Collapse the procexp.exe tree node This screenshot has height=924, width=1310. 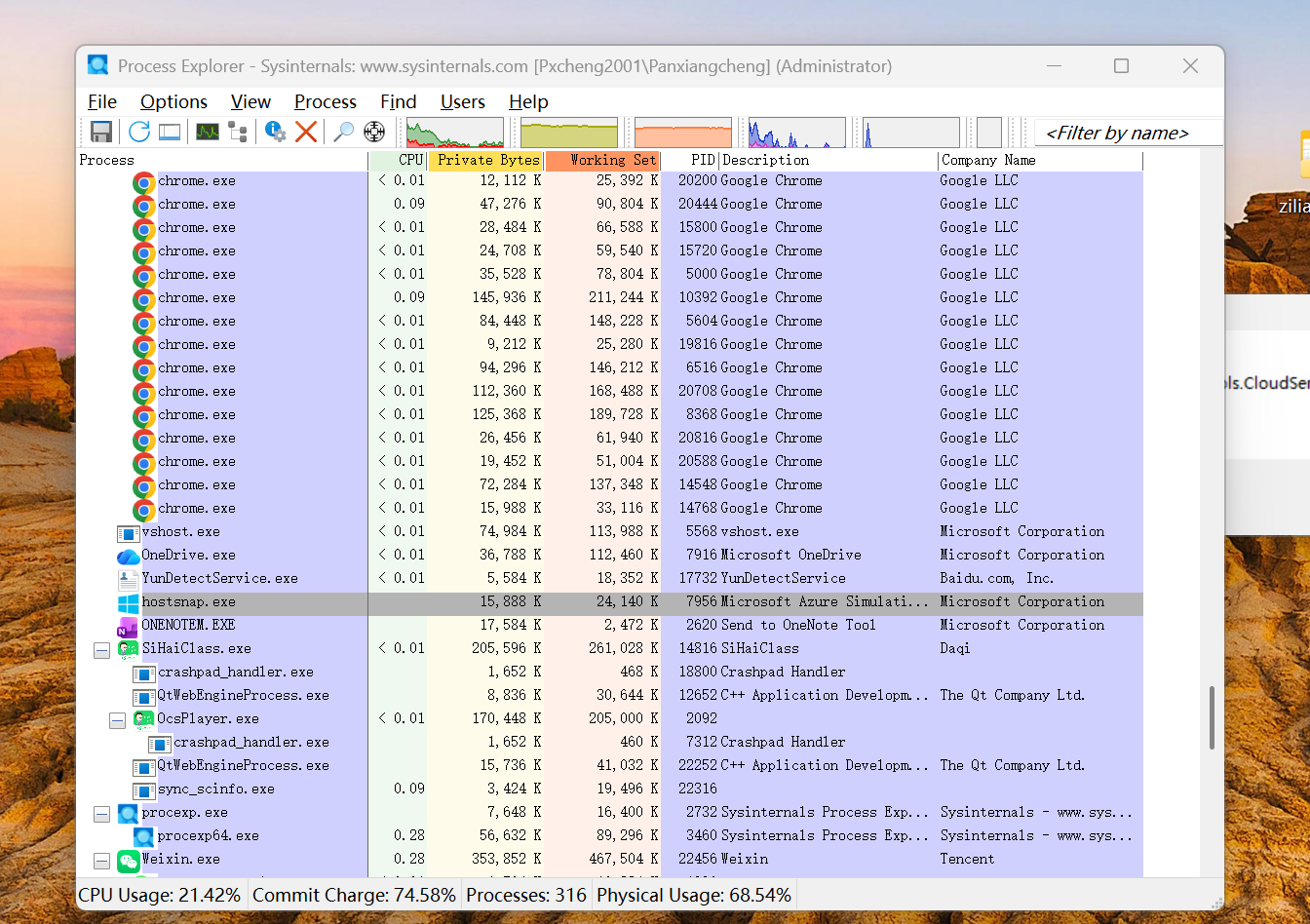pyautogui.click(x=101, y=813)
